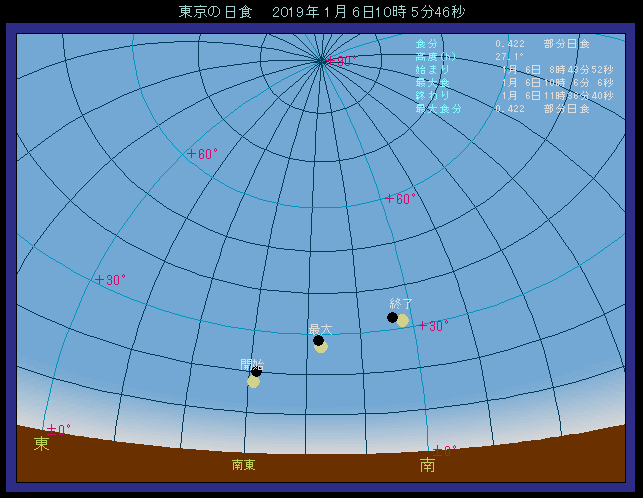Click the zenith +90° cross marker
The image size is (643, 498).
click(x=331, y=61)
